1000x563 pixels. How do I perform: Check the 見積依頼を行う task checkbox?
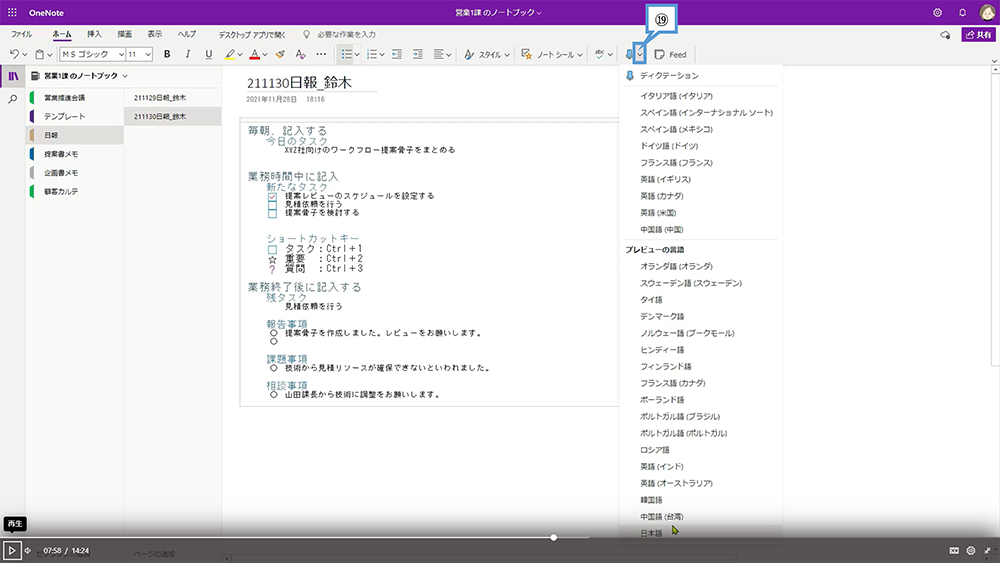click(x=272, y=205)
